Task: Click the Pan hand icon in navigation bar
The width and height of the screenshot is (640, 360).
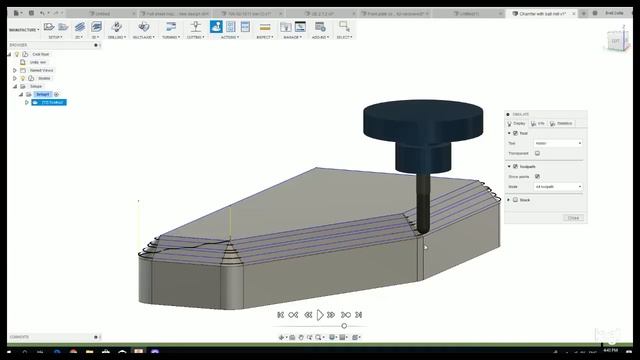Action: click(301, 337)
